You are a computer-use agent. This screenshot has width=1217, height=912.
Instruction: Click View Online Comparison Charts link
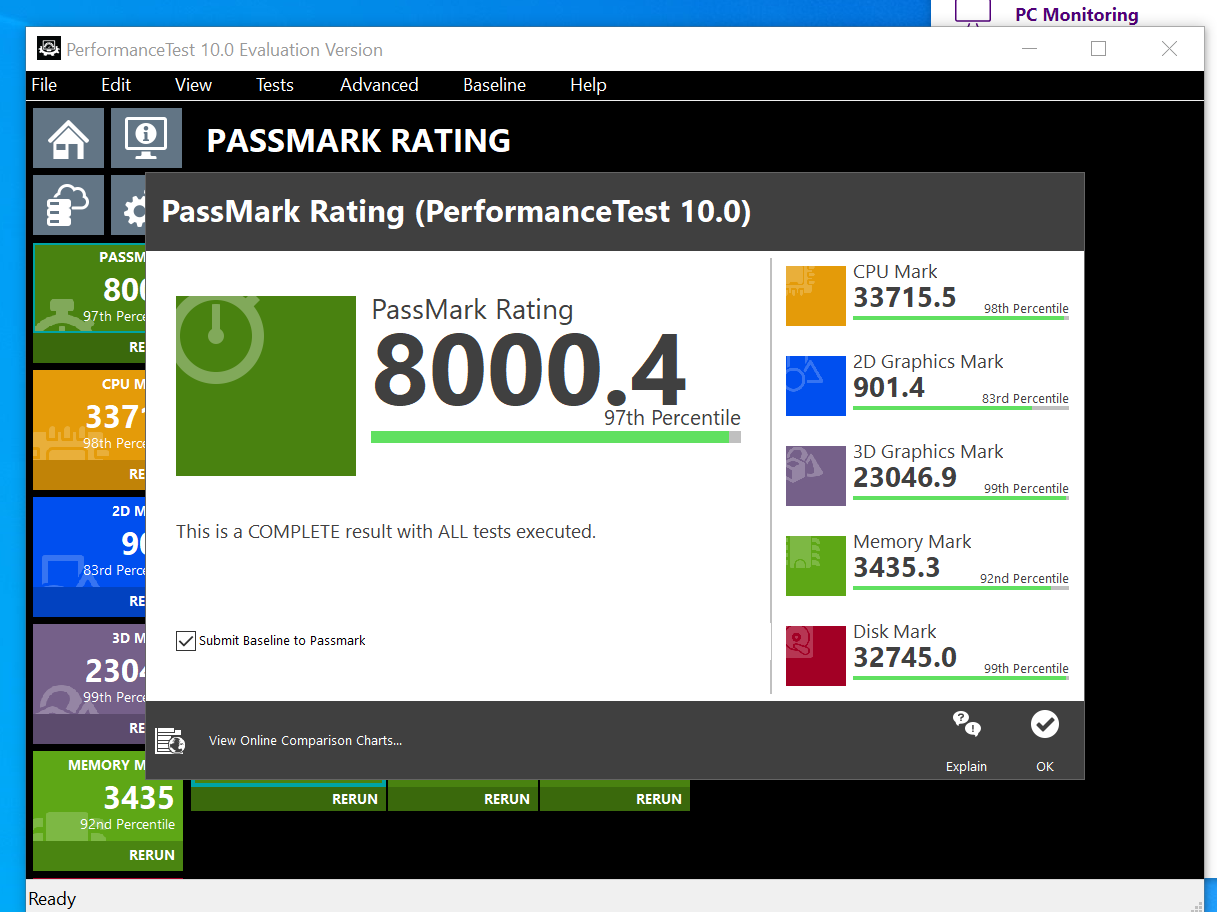[305, 740]
